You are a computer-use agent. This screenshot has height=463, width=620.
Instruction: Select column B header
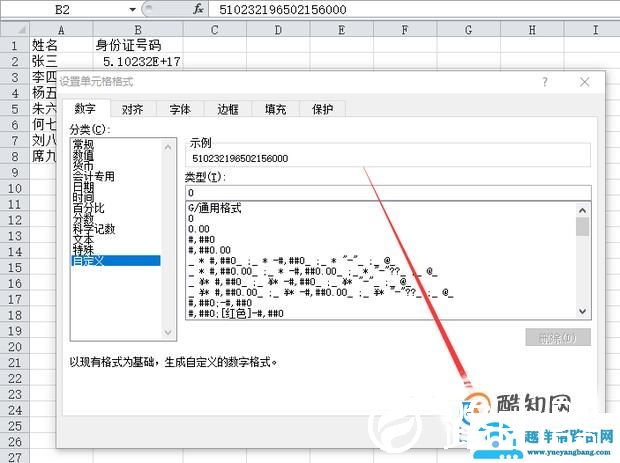tap(138, 30)
